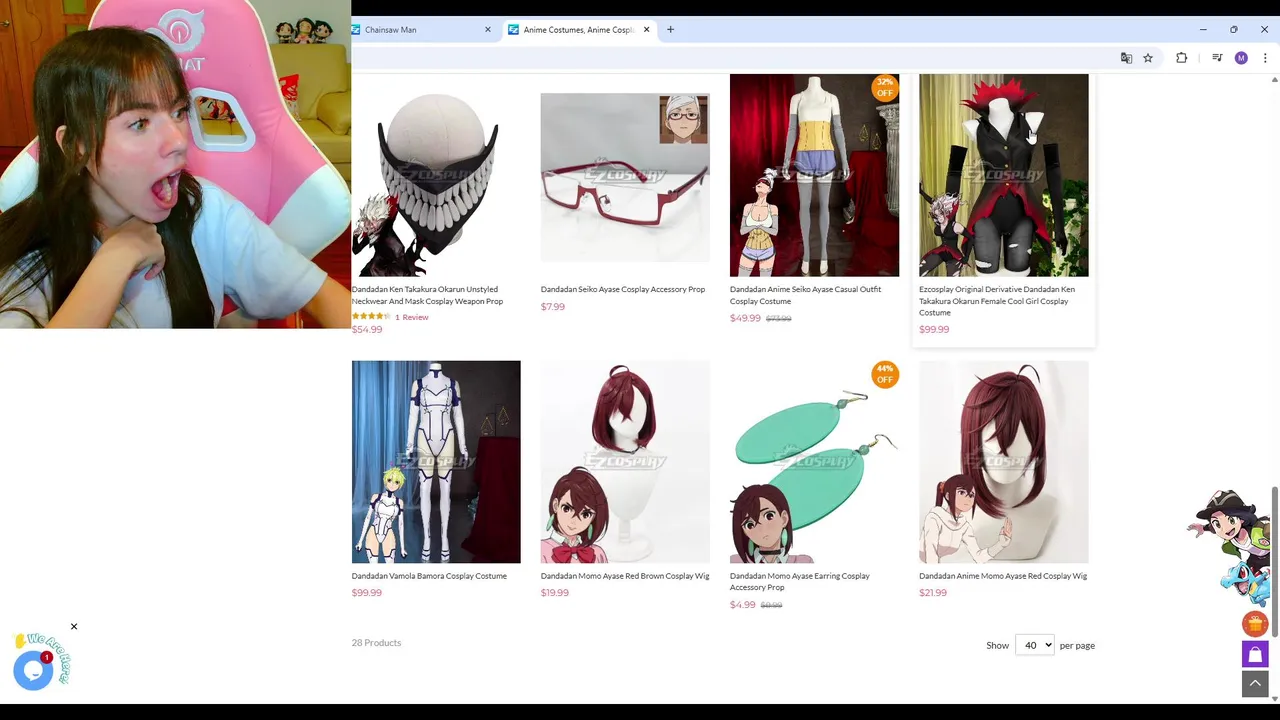Screen dimensions: 1280x720
Task: Open a new browser tab
Action: (x=670, y=30)
